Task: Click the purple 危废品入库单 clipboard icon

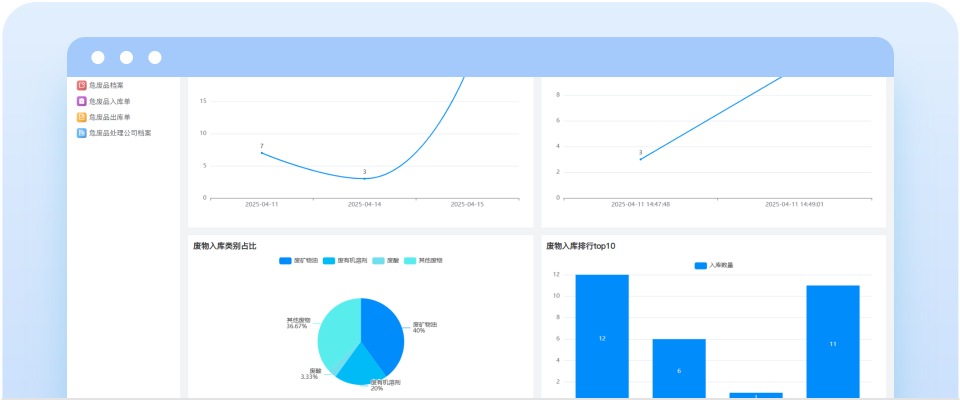Action: (x=81, y=101)
